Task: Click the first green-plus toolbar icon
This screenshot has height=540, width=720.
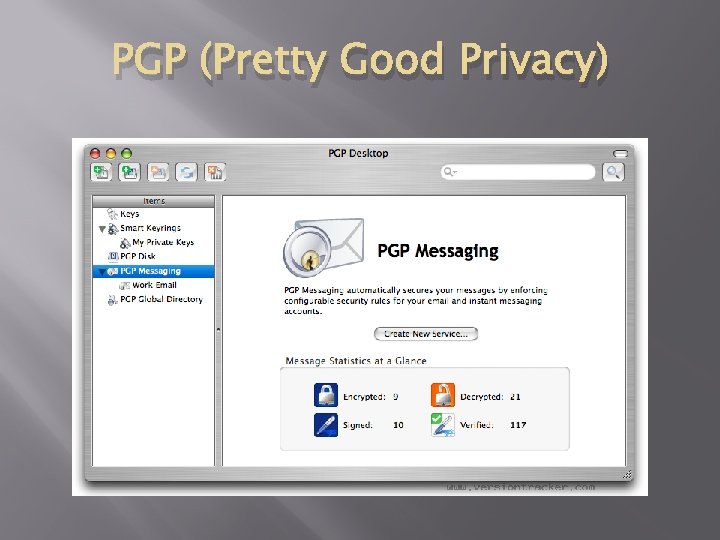Action: tap(101, 172)
